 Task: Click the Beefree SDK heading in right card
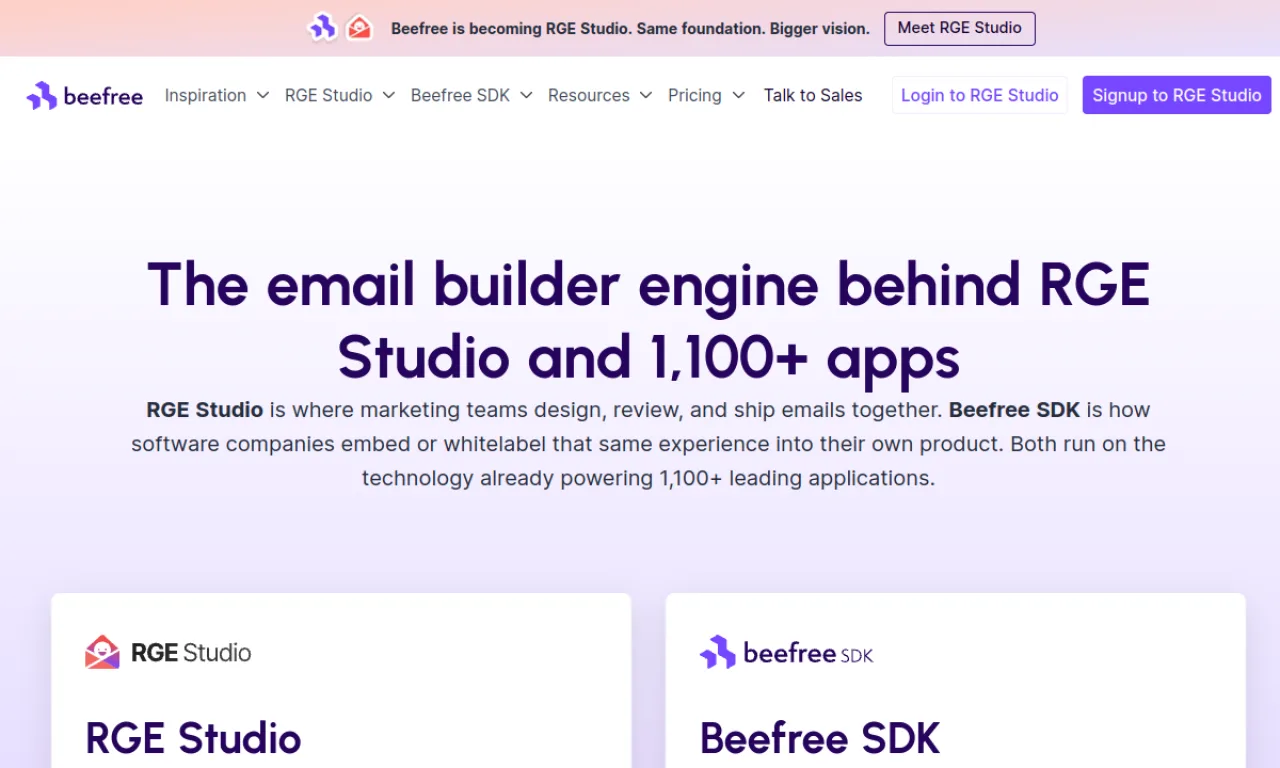coord(820,739)
